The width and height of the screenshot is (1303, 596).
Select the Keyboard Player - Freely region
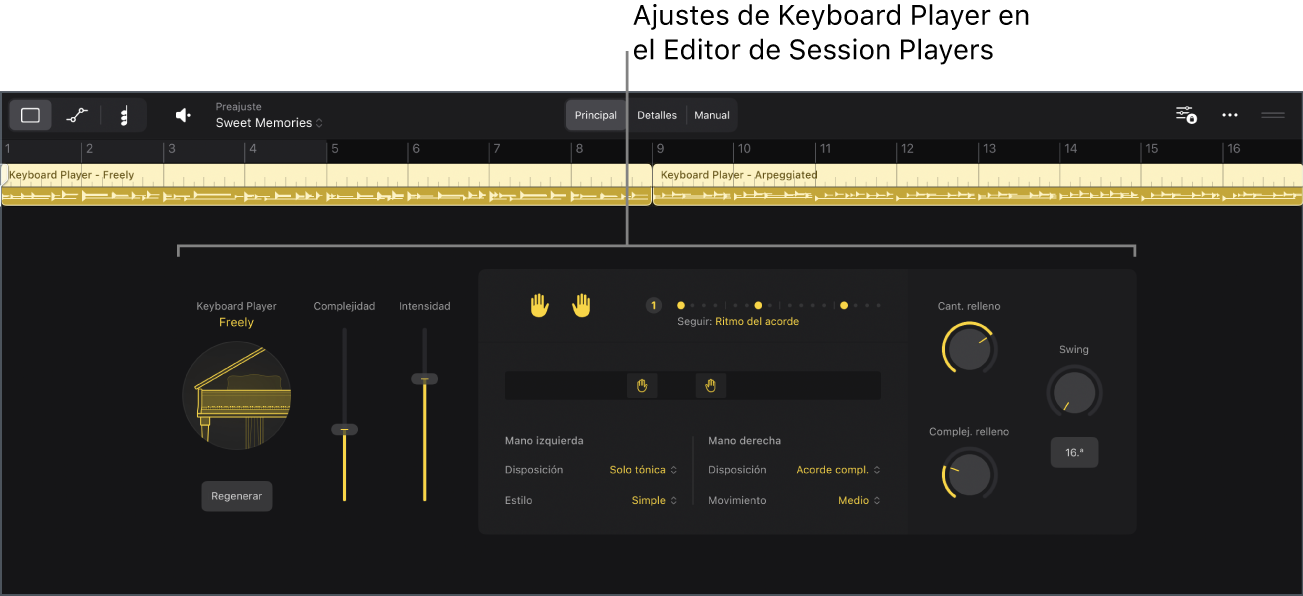click(x=326, y=185)
